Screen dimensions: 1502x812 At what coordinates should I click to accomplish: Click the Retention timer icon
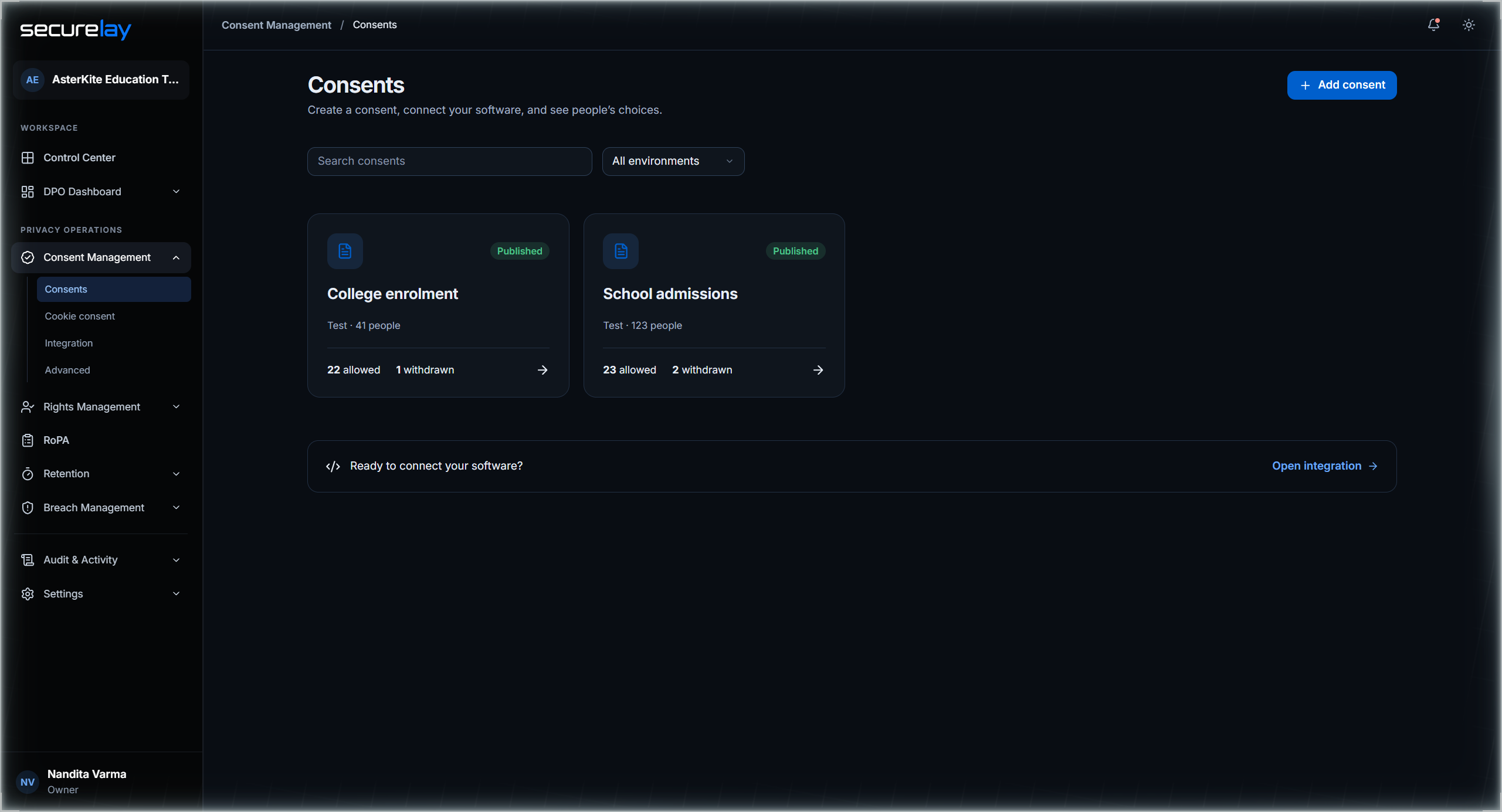pos(28,474)
